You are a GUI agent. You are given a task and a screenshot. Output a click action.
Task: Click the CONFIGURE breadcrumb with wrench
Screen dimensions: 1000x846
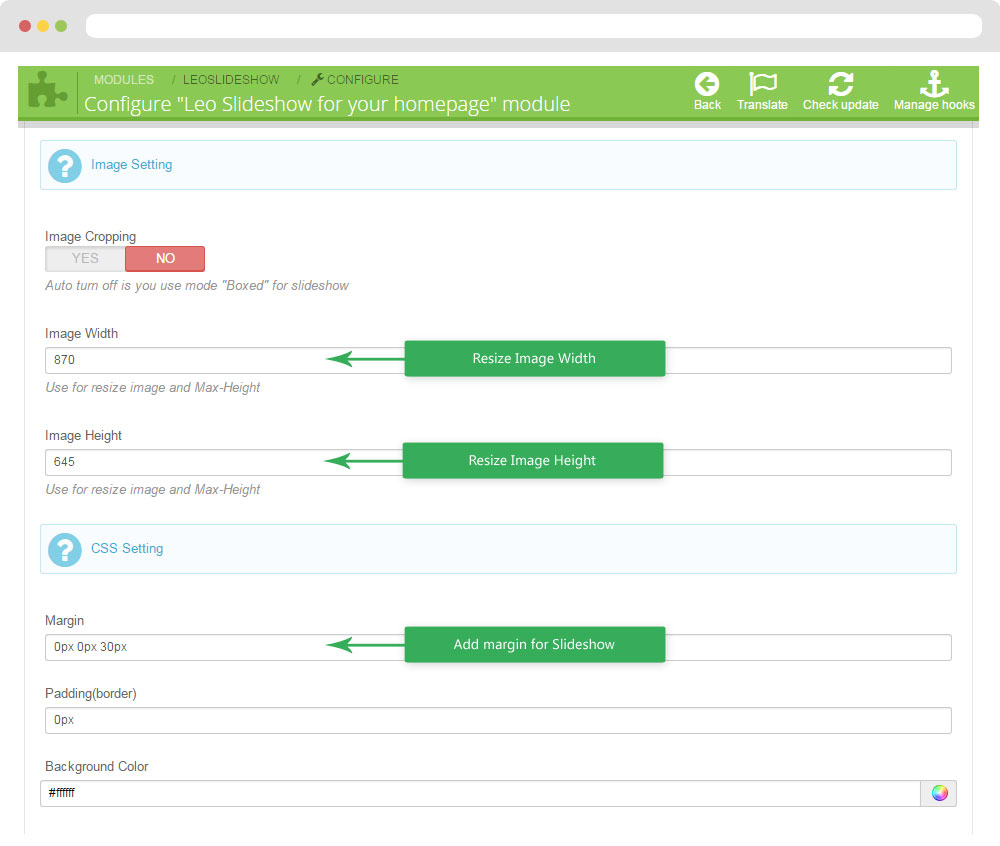(x=355, y=80)
